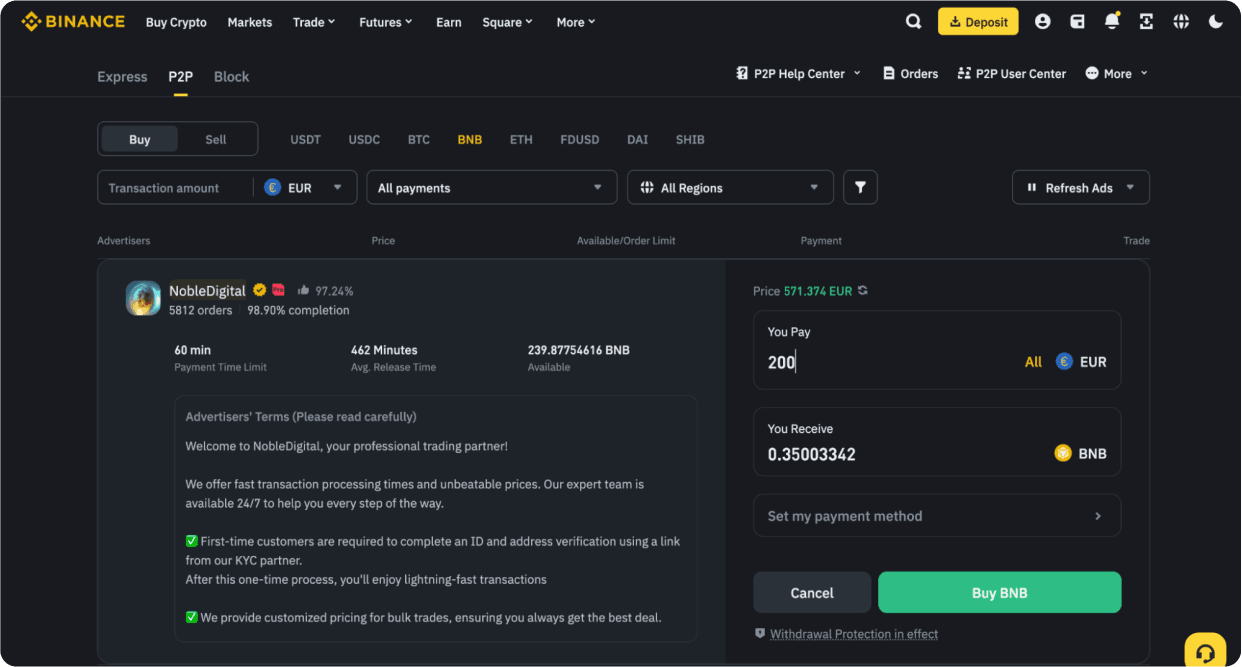The width and height of the screenshot is (1242, 667).
Task: Click the red badge beside NobleDigital
Action: 278,290
